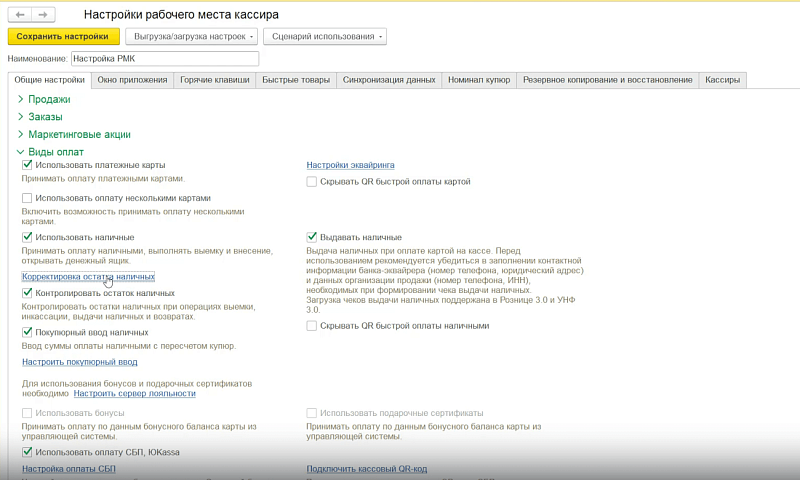The width and height of the screenshot is (800, 480).
Task: Open the Кассиры tab
Action: point(722,80)
